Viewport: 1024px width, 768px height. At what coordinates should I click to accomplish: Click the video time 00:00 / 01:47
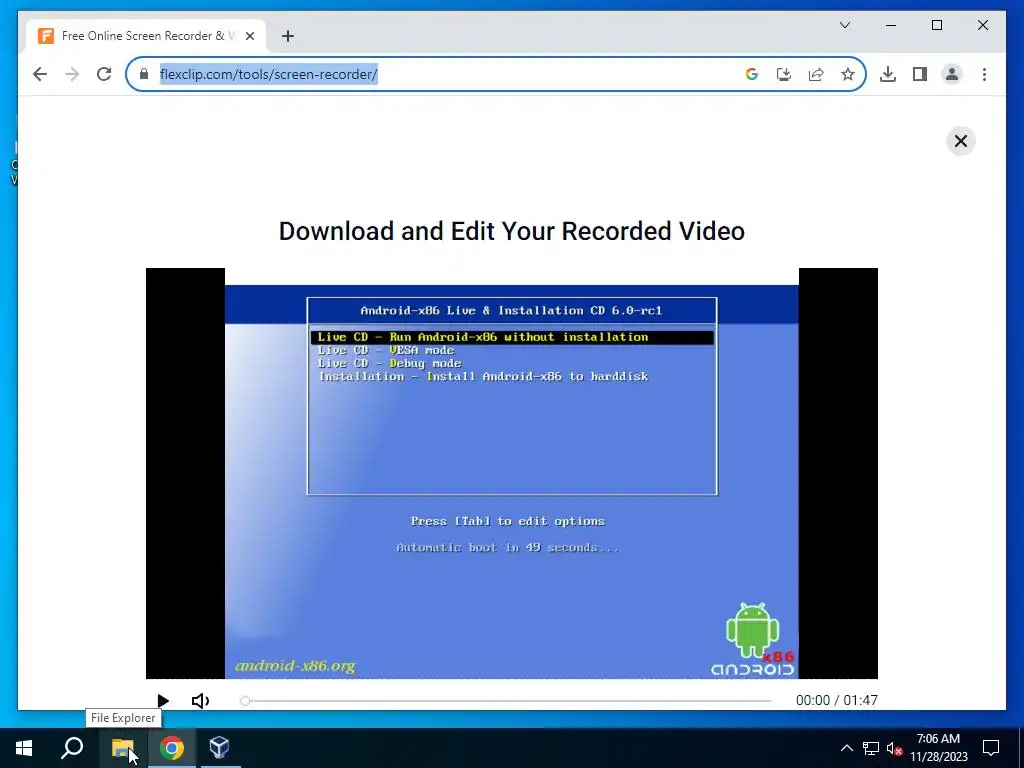point(837,701)
